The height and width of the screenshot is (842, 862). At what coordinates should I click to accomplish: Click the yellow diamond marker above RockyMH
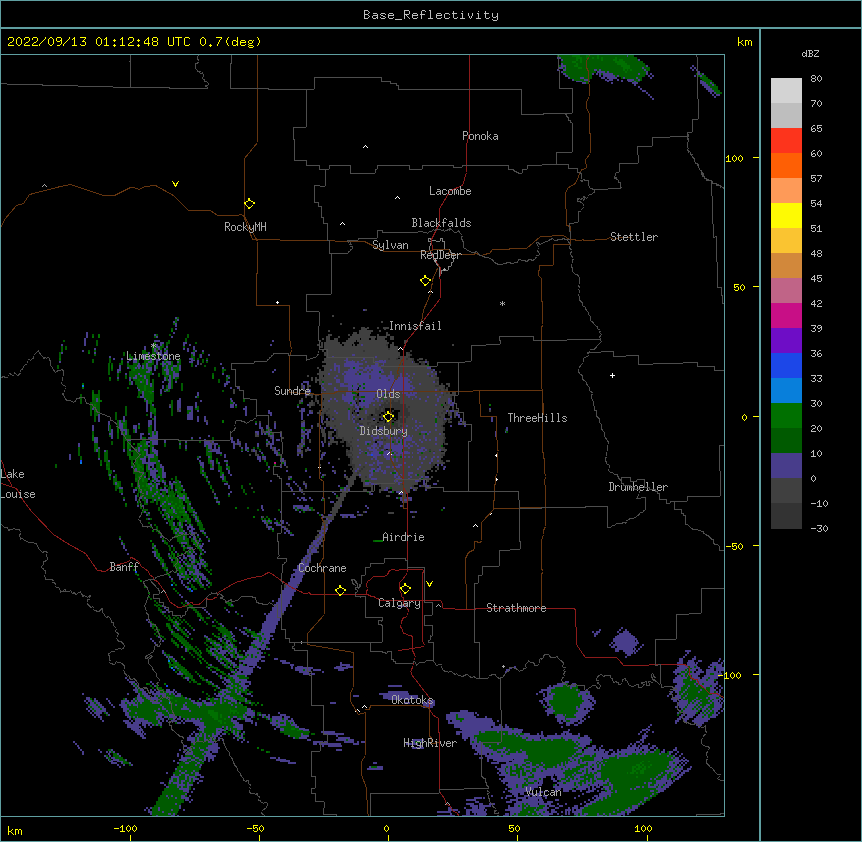point(250,204)
